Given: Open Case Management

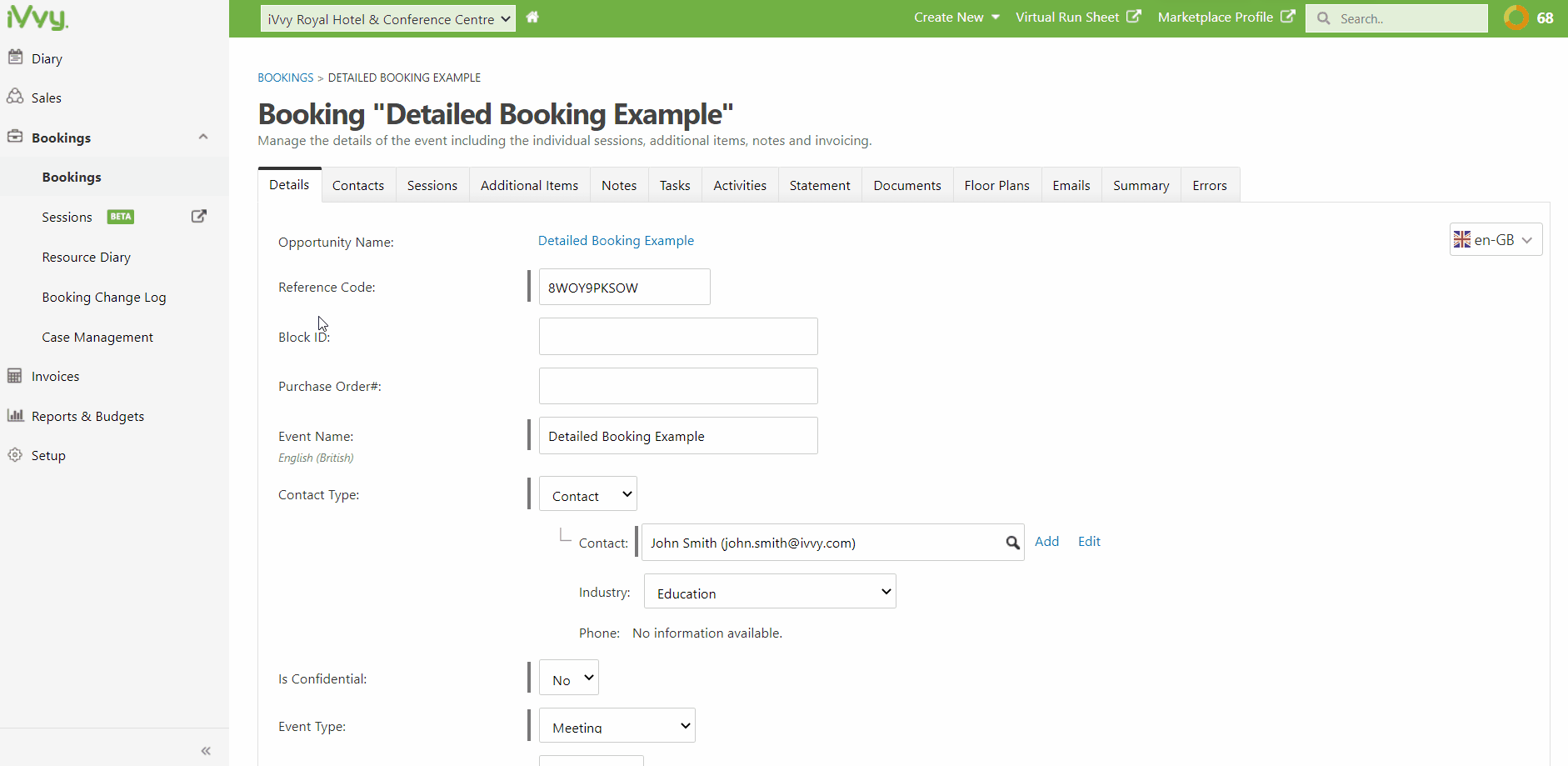Looking at the screenshot, I should 97,337.
